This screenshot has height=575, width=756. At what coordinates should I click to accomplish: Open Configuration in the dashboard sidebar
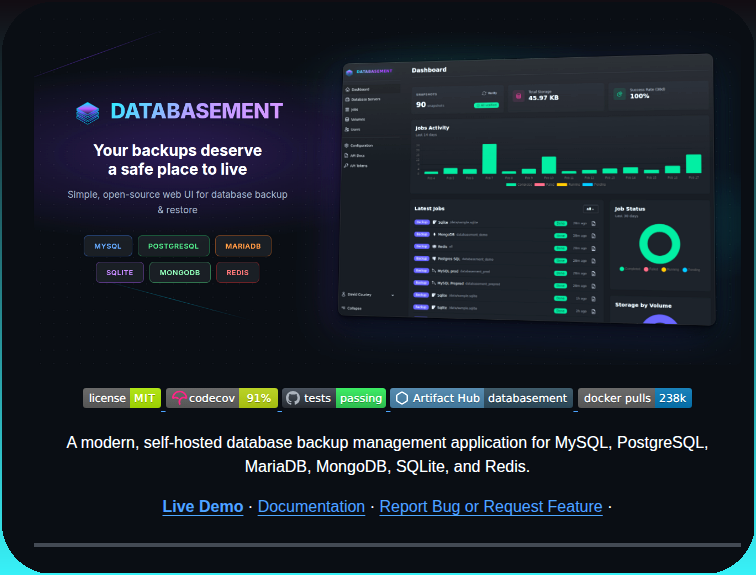(359, 146)
